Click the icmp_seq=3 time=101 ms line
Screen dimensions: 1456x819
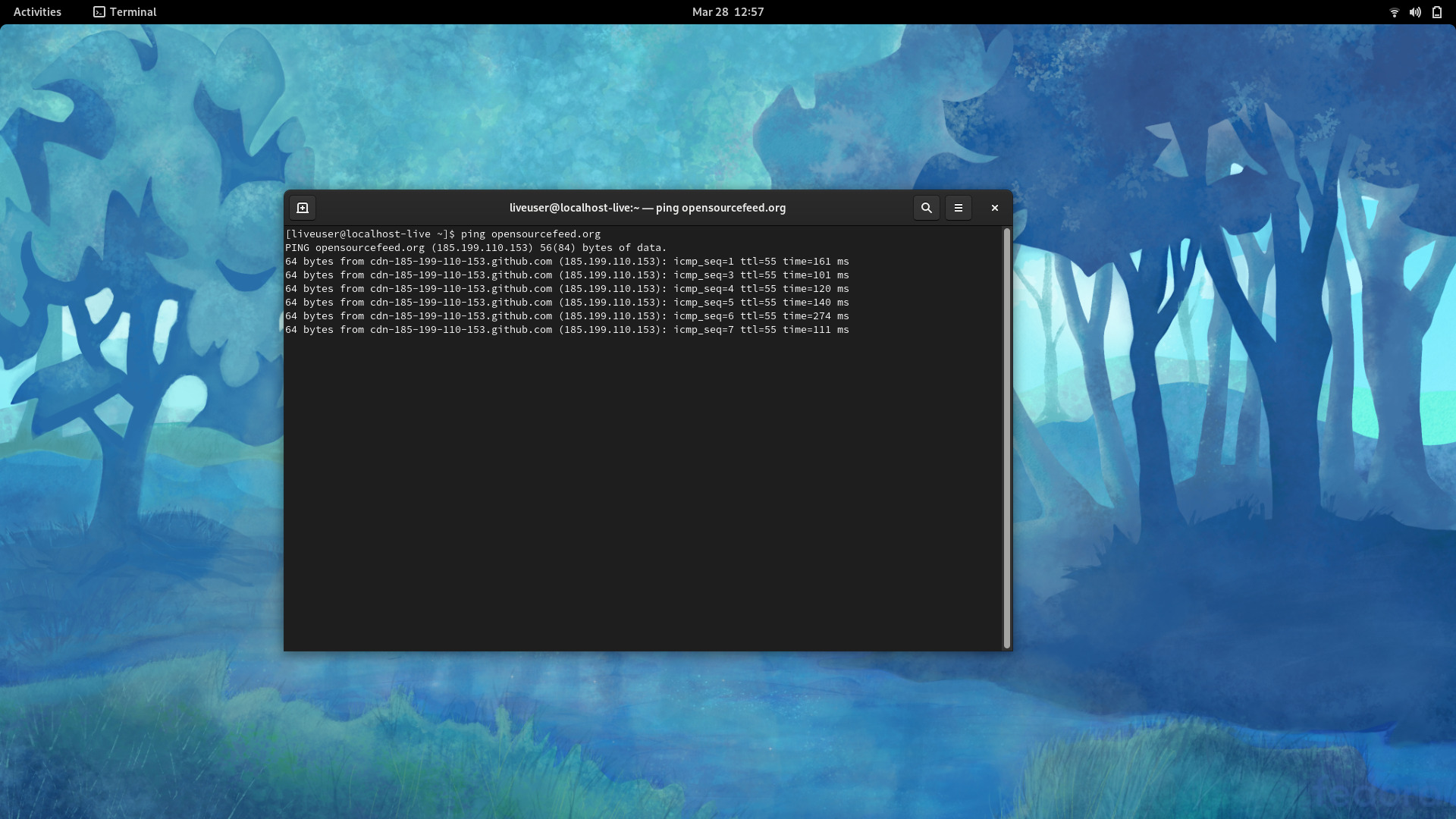[x=567, y=275]
